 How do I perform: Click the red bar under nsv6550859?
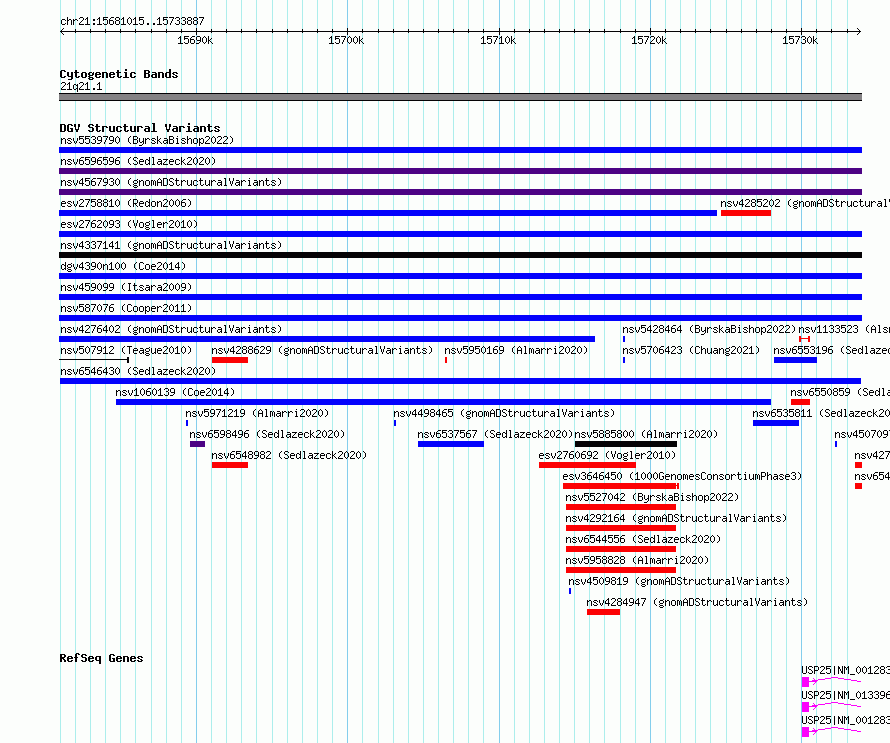coord(800,402)
